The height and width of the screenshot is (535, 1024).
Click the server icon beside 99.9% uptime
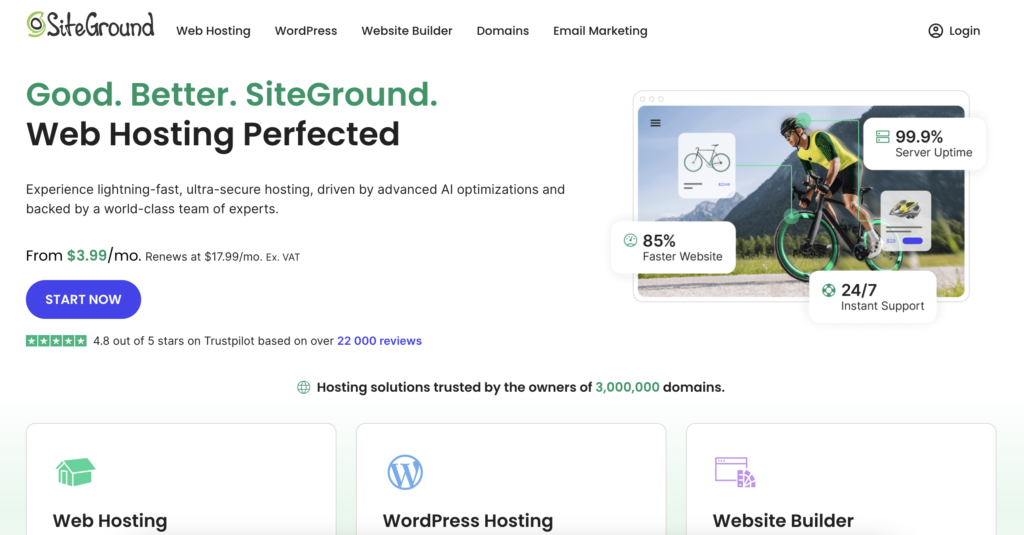(882, 137)
